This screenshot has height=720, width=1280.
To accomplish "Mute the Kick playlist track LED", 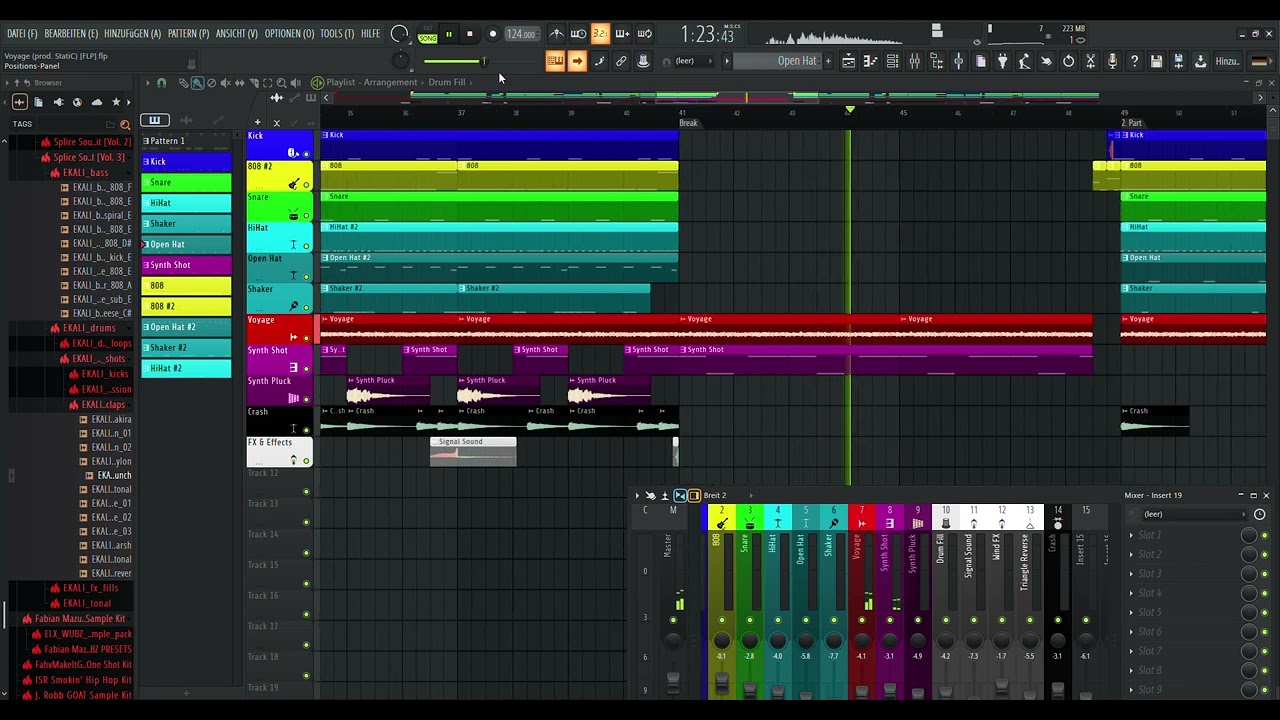I will (x=306, y=154).
